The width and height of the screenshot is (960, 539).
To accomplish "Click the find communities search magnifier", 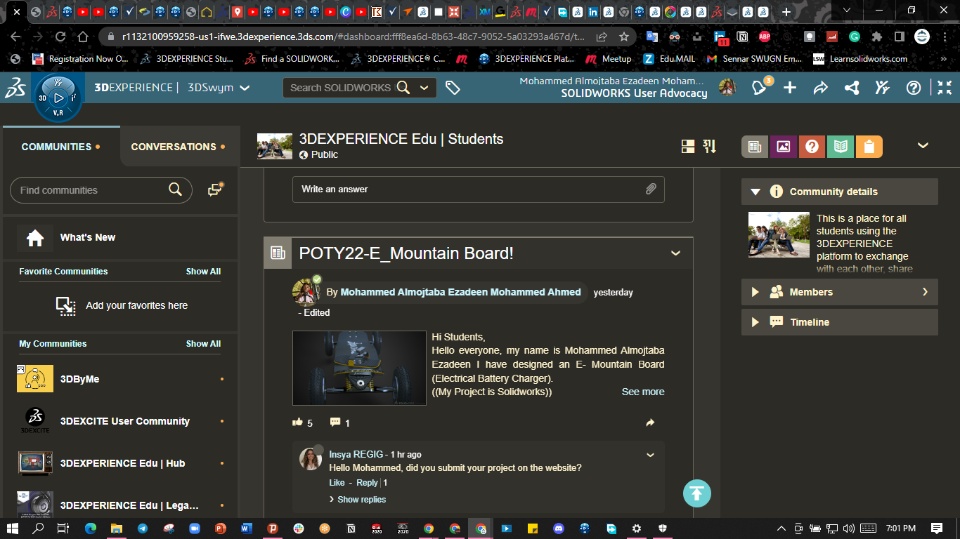I will (175, 189).
